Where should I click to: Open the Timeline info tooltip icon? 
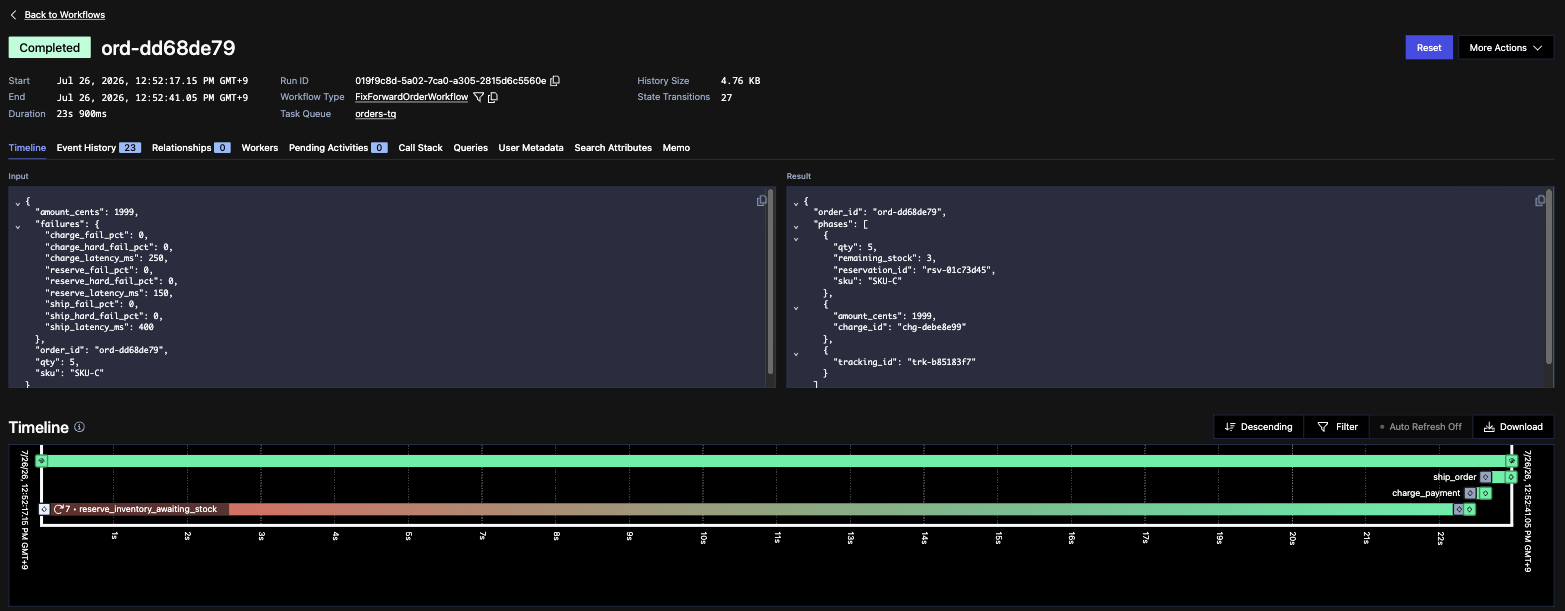[79, 427]
